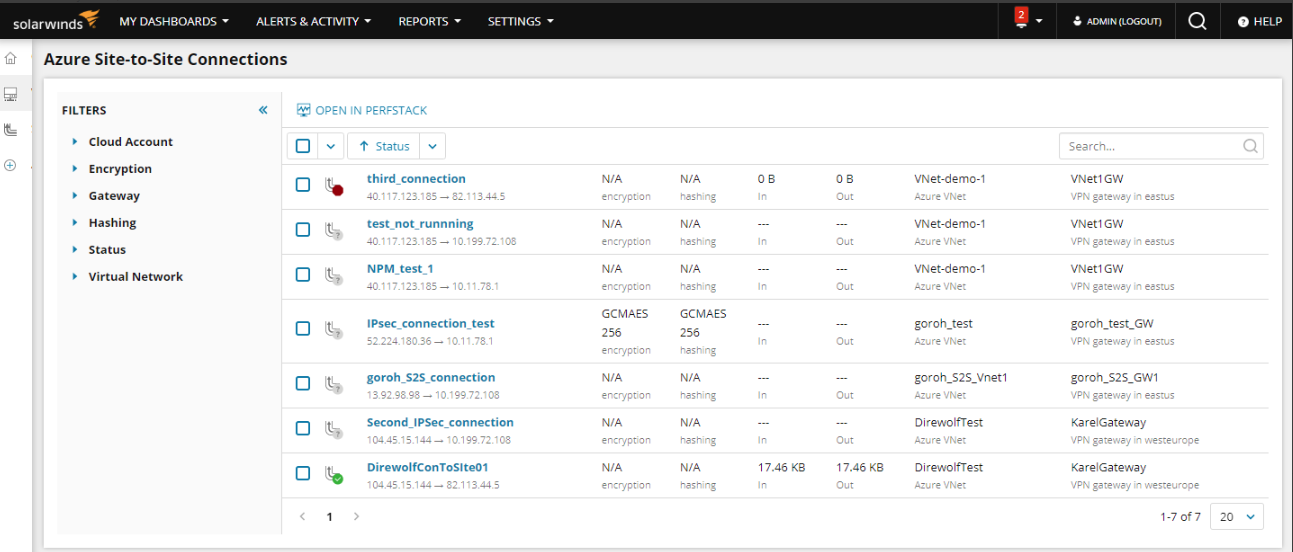Click the status icon for NPM_test_1
The width and height of the screenshot is (1293, 552).
[x=334, y=276]
